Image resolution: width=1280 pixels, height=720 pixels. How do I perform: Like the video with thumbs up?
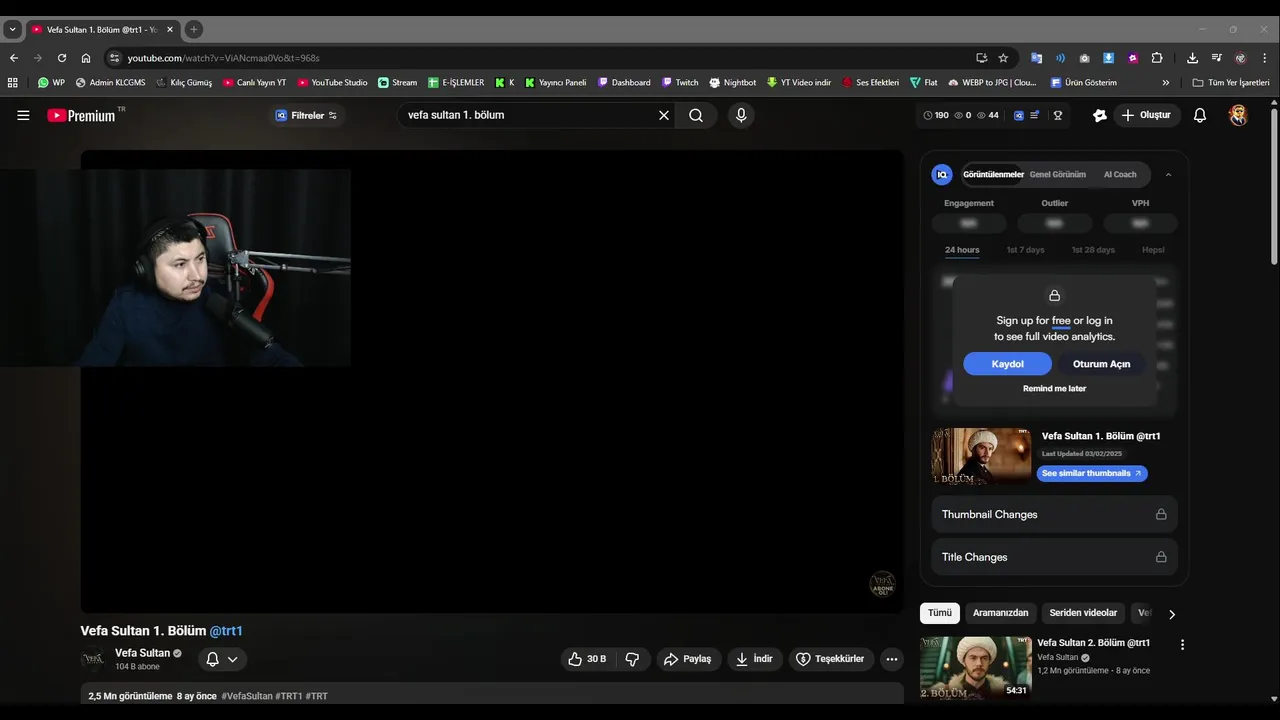[588, 659]
